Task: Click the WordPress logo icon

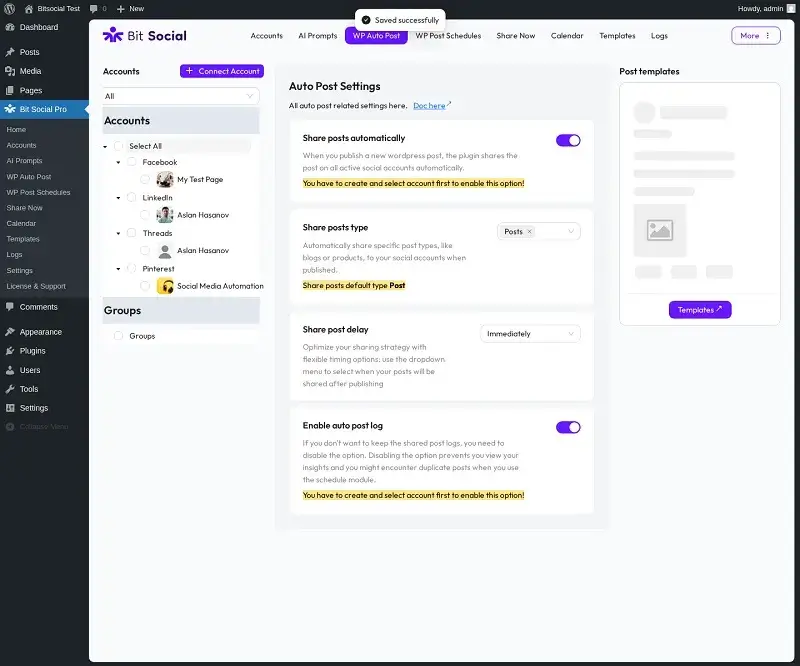Action: point(10,9)
